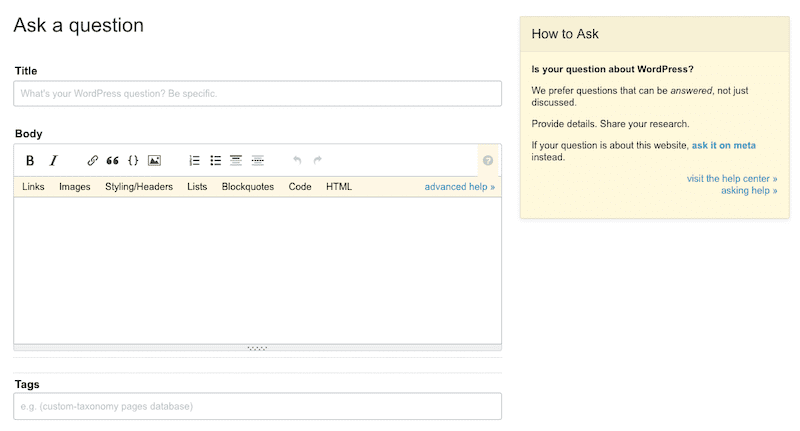
Task: Create a bulleted list
Action: pyautogui.click(x=216, y=160)
